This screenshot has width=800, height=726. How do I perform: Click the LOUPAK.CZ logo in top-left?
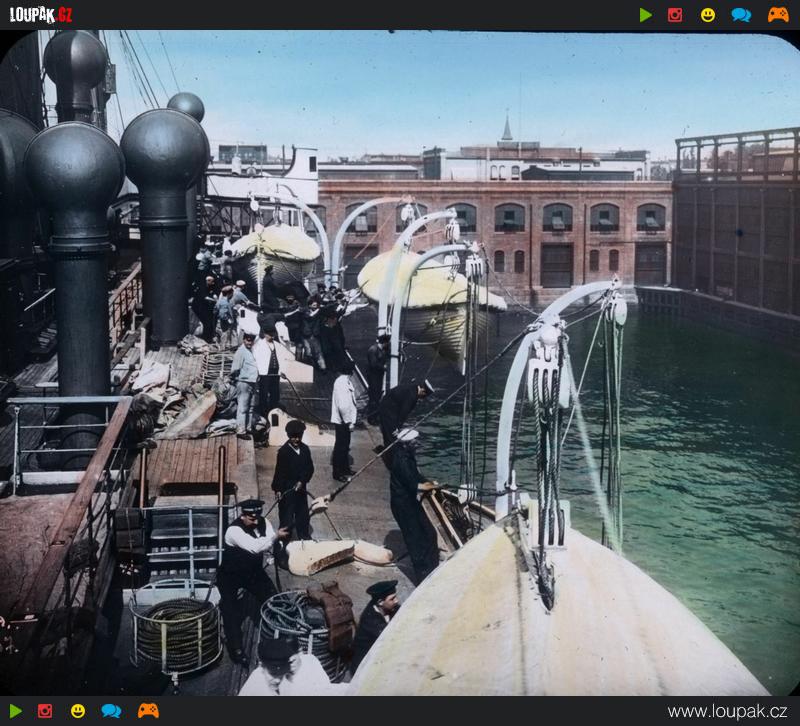tap(41, 15)
